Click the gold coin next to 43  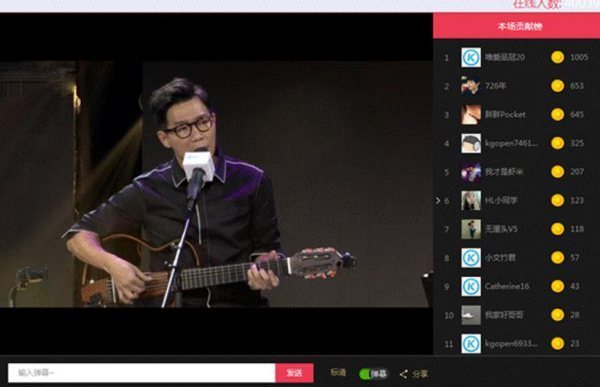558,286
